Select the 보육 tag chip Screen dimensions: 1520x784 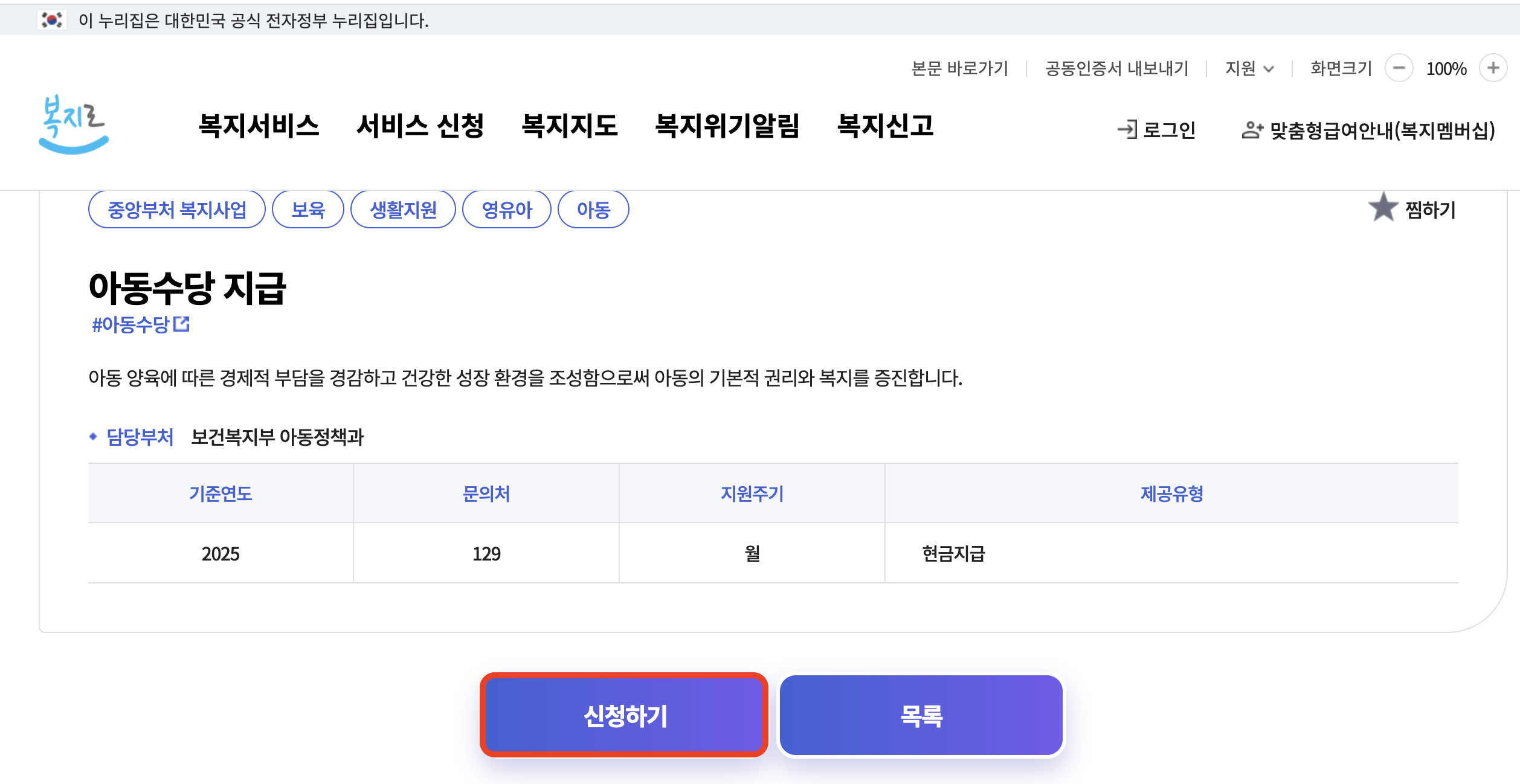click(309, 208)
